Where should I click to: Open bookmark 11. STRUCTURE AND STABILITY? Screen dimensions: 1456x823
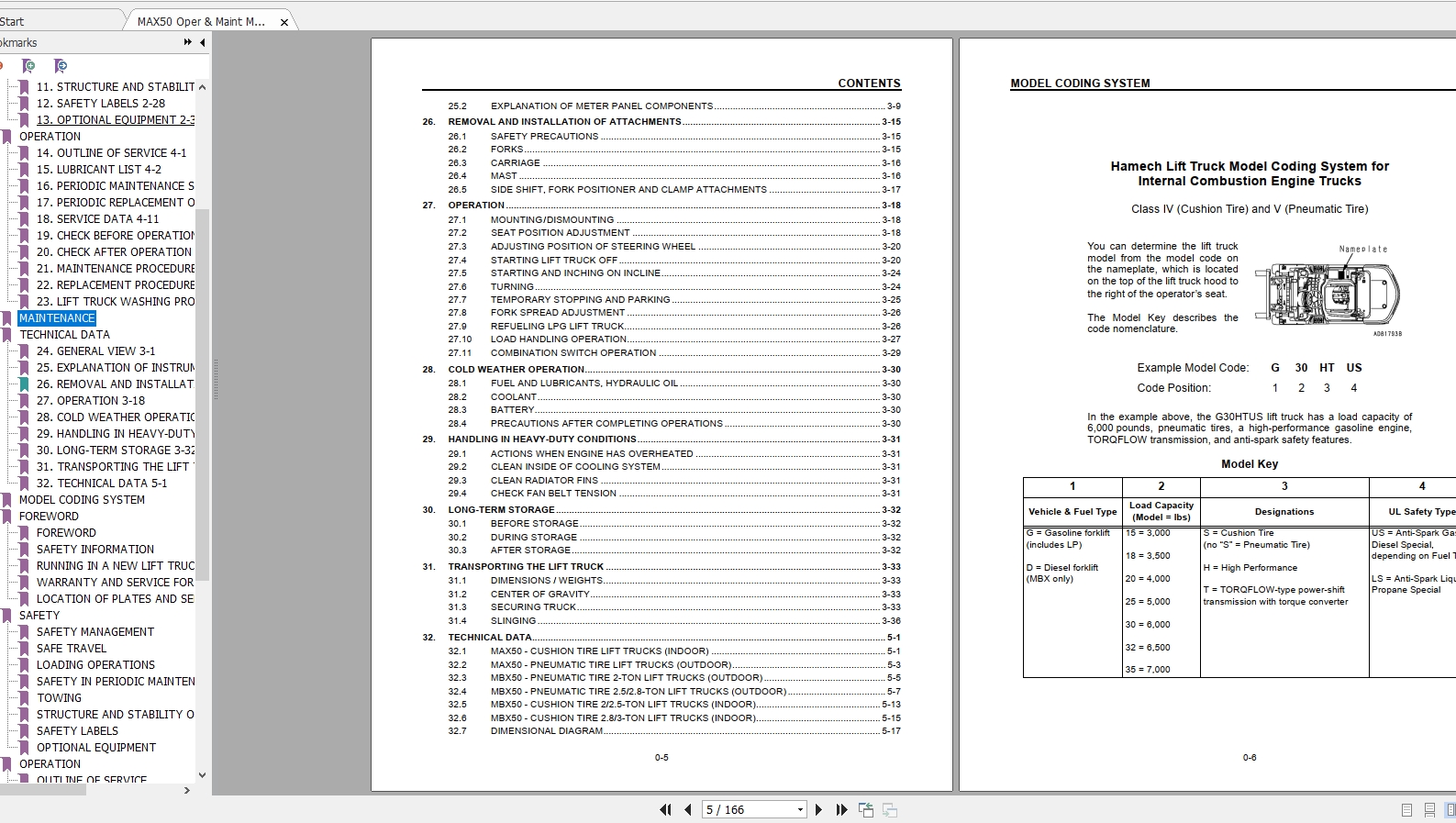tap(116, 87)
